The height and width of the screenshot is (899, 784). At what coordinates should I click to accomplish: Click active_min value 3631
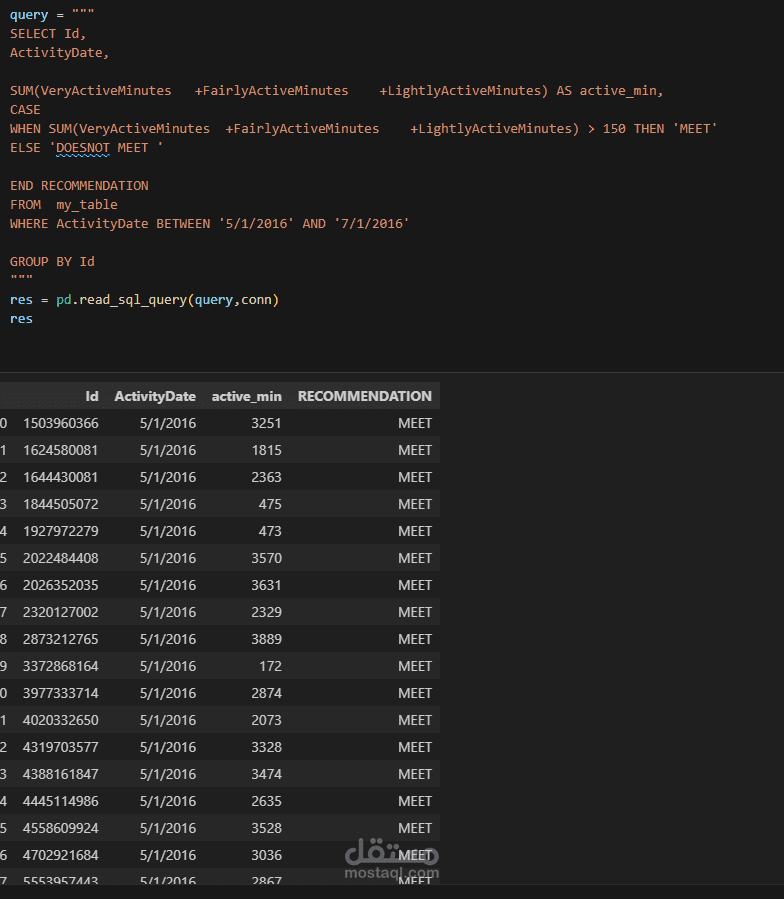tap(266, 585)
